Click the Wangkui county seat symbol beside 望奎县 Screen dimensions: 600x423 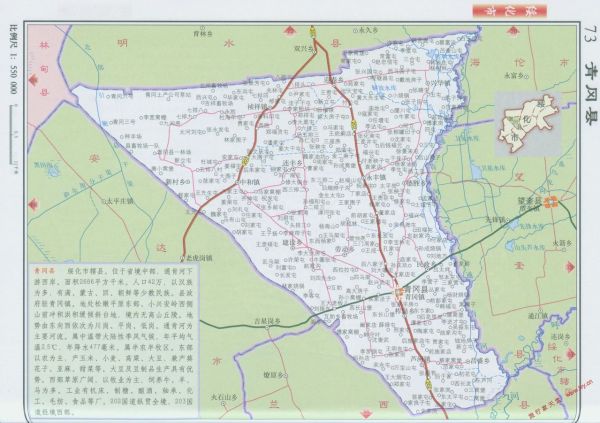click(x=551, y=202)
